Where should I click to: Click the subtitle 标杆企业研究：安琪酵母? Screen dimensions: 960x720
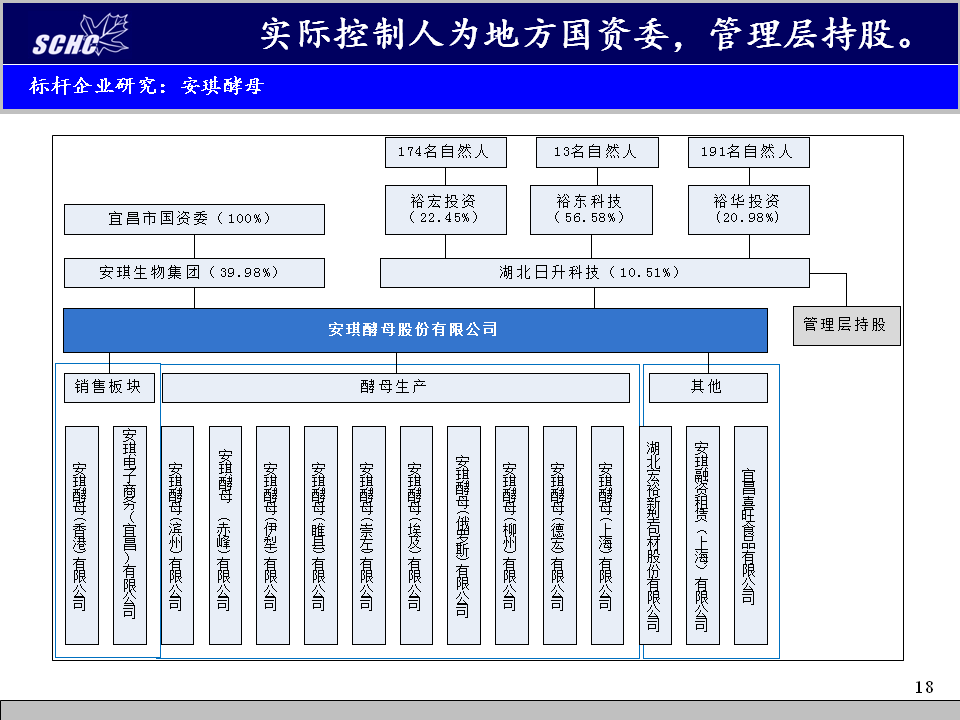146,88
